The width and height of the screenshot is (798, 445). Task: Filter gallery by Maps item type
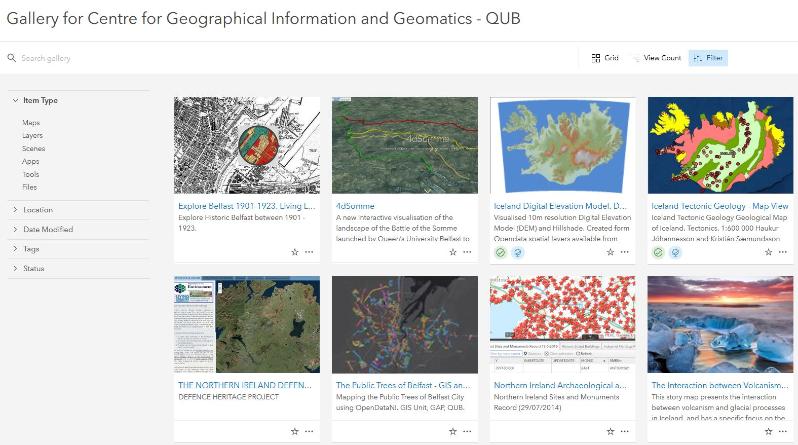tap(31, 122)
